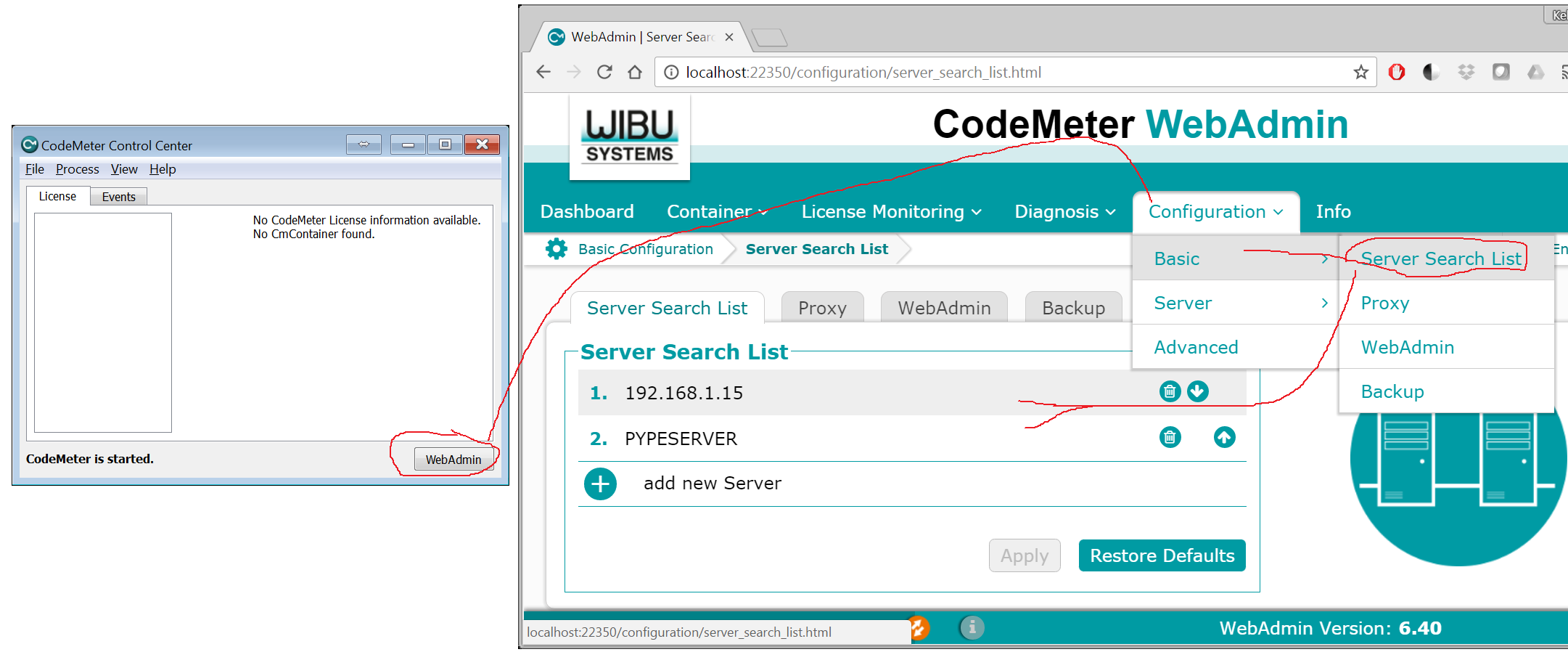Expand the Container navigation dropdown

point(717,212)
